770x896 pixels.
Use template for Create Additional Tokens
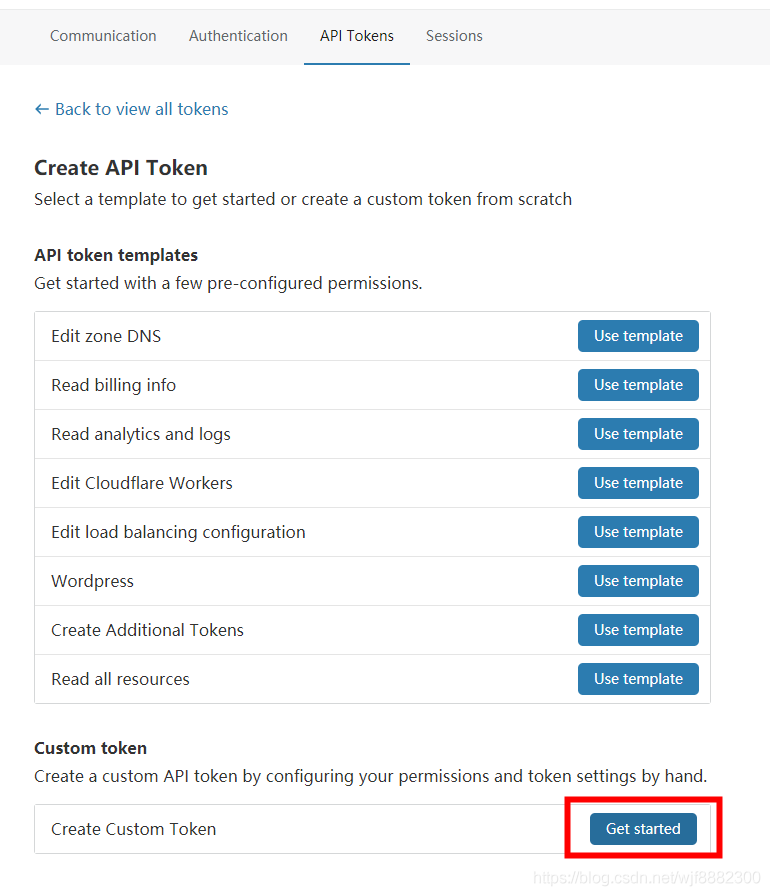(x=638, y=630)
